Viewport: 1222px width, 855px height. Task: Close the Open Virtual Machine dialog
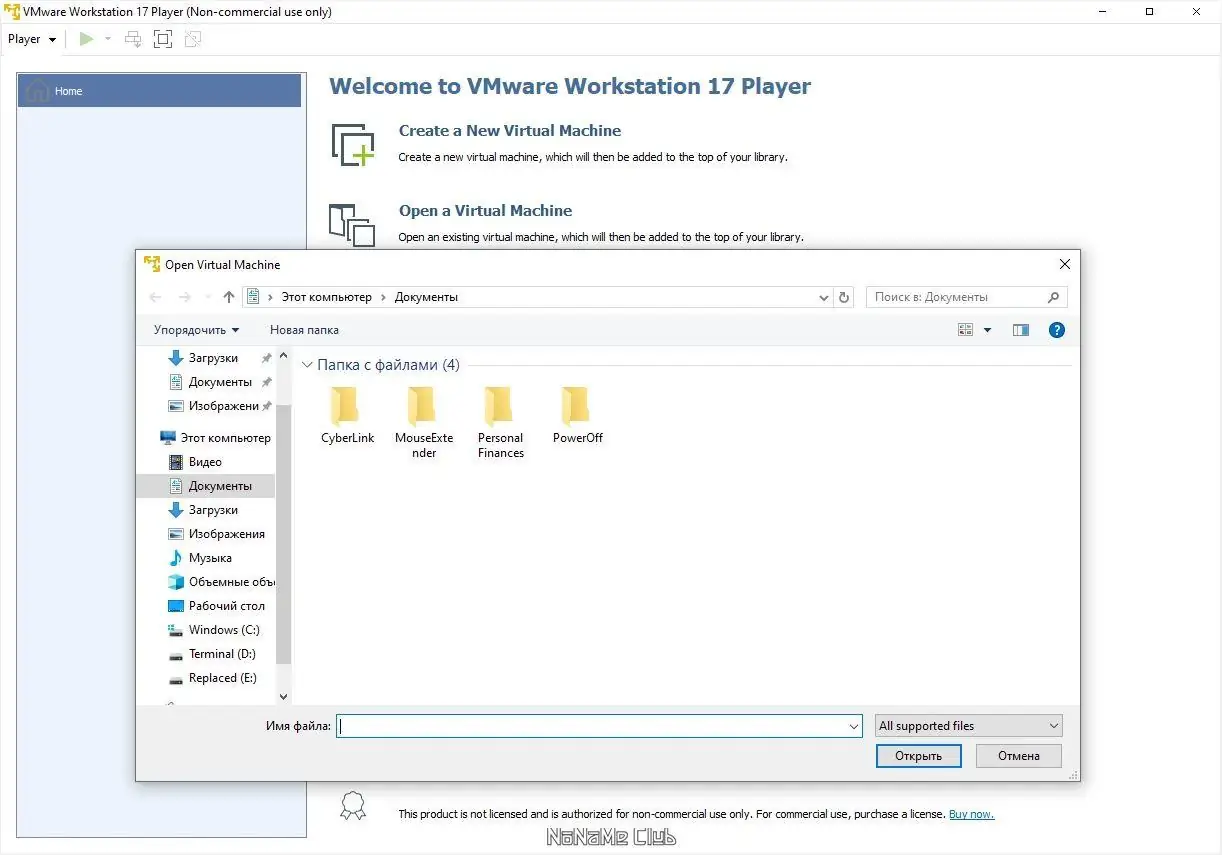1064,265
